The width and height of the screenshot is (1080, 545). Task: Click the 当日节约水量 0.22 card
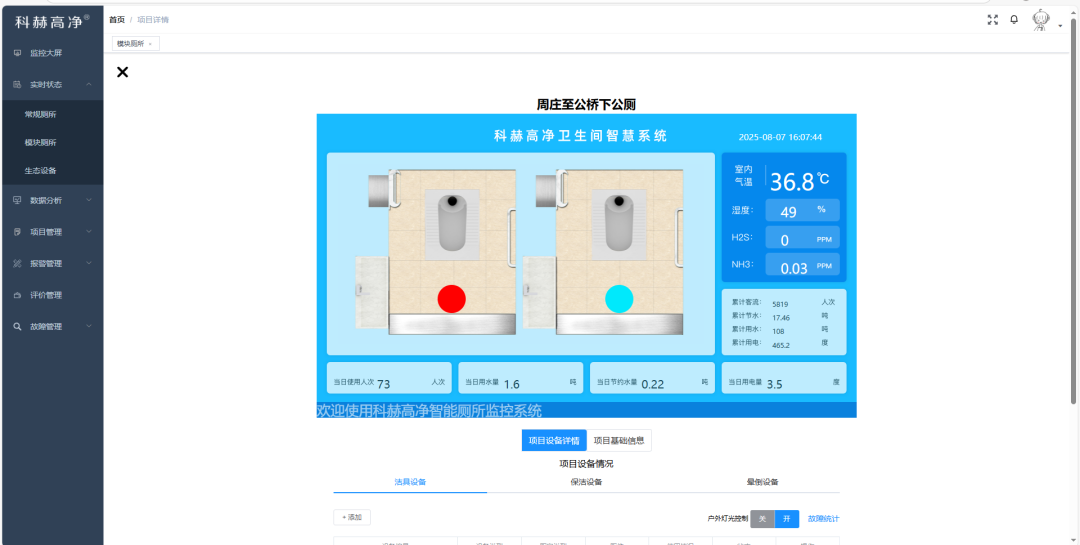pos(652,378)
